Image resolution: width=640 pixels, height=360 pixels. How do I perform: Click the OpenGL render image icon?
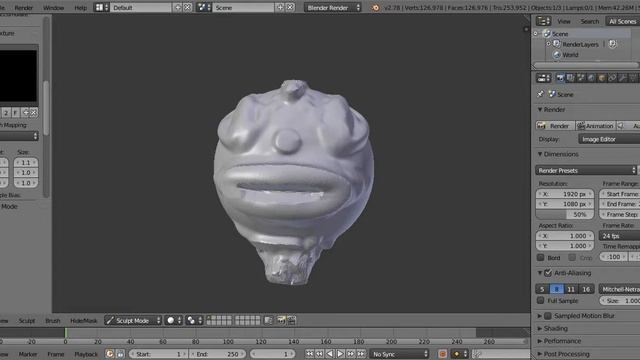coord(281,320)
